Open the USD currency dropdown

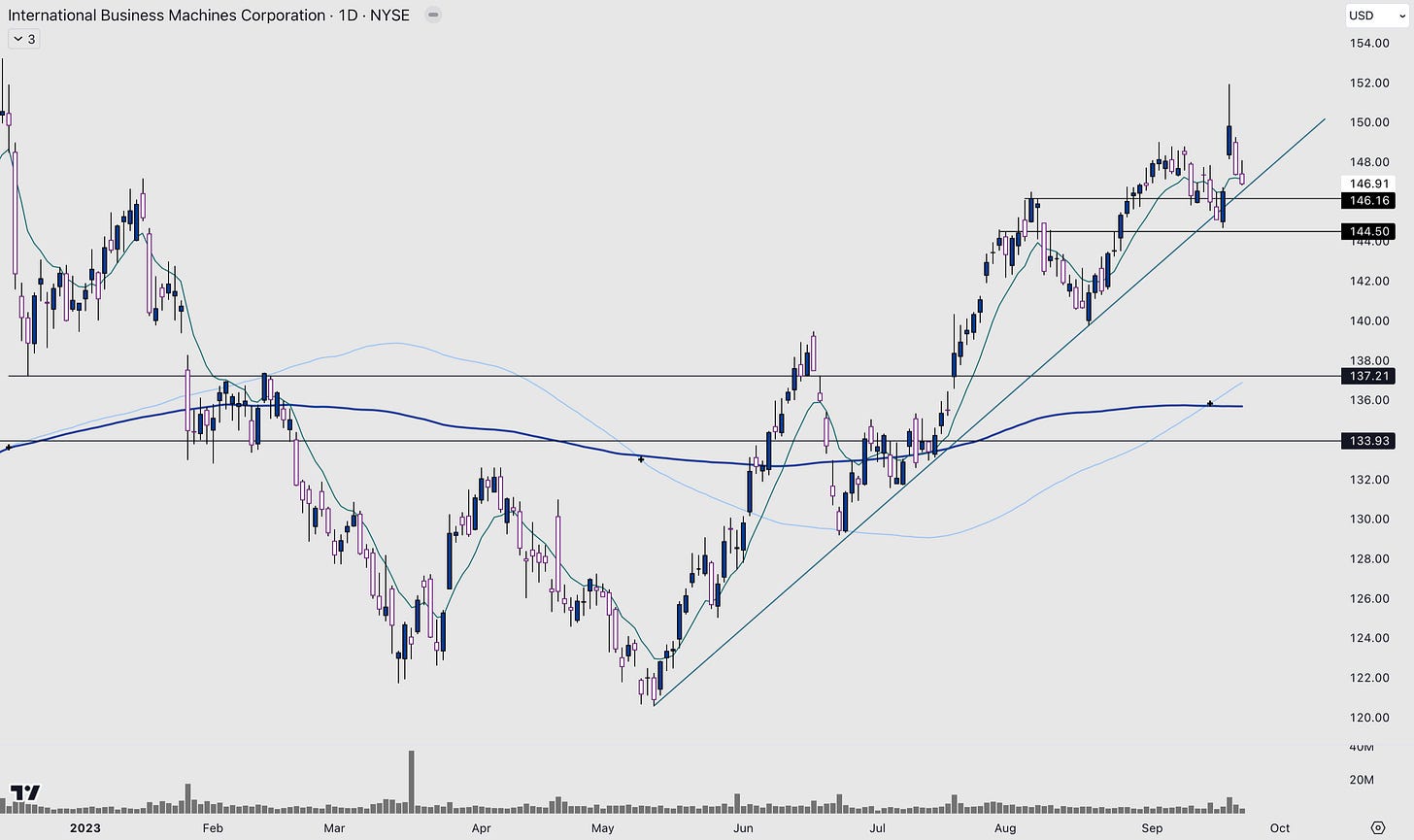(x=1376, y=15)
